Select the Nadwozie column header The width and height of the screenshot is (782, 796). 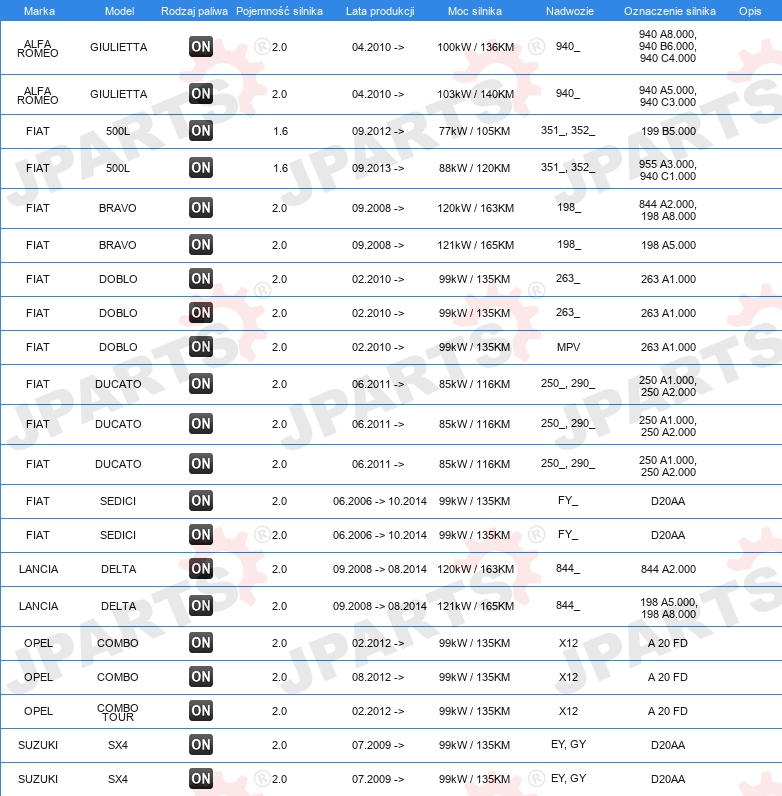[x=570, y=11]
